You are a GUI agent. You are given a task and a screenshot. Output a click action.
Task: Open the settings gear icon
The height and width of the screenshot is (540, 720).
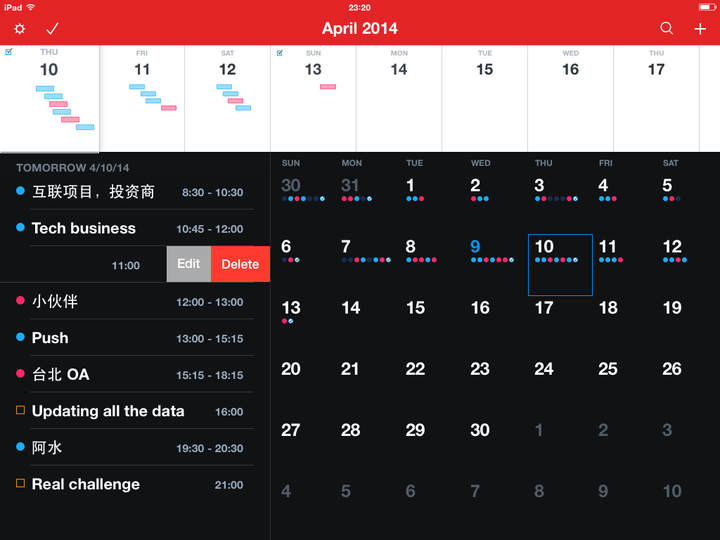(19, 29)
